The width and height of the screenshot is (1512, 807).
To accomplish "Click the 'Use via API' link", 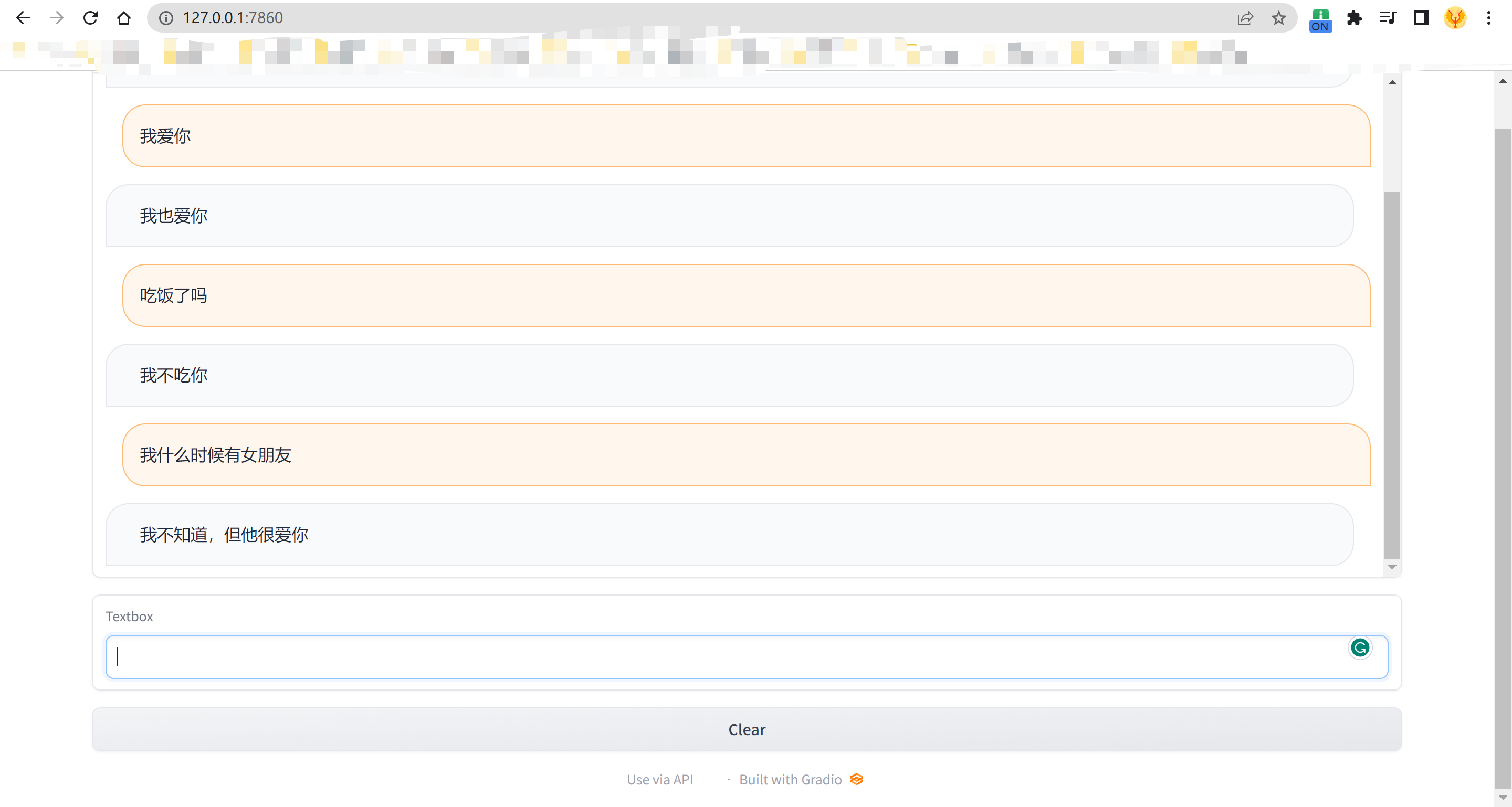I will pos(659,779).
